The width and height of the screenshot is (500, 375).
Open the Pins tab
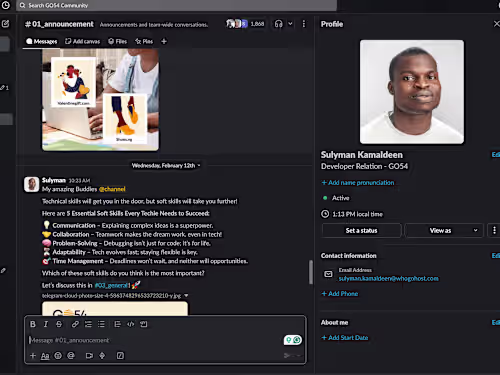tap(144, 41)
